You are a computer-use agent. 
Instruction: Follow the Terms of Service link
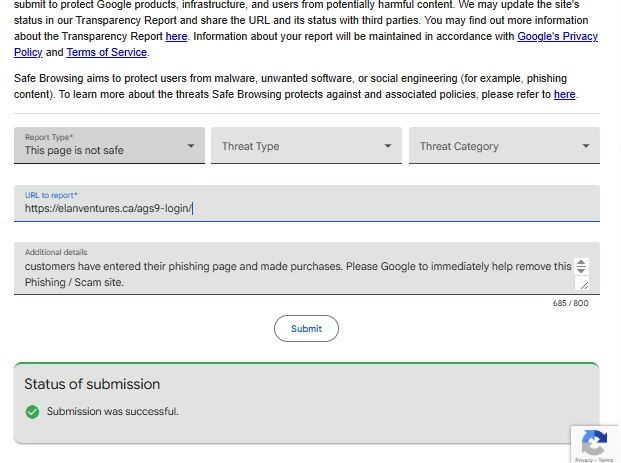click(x=107, y=53)
